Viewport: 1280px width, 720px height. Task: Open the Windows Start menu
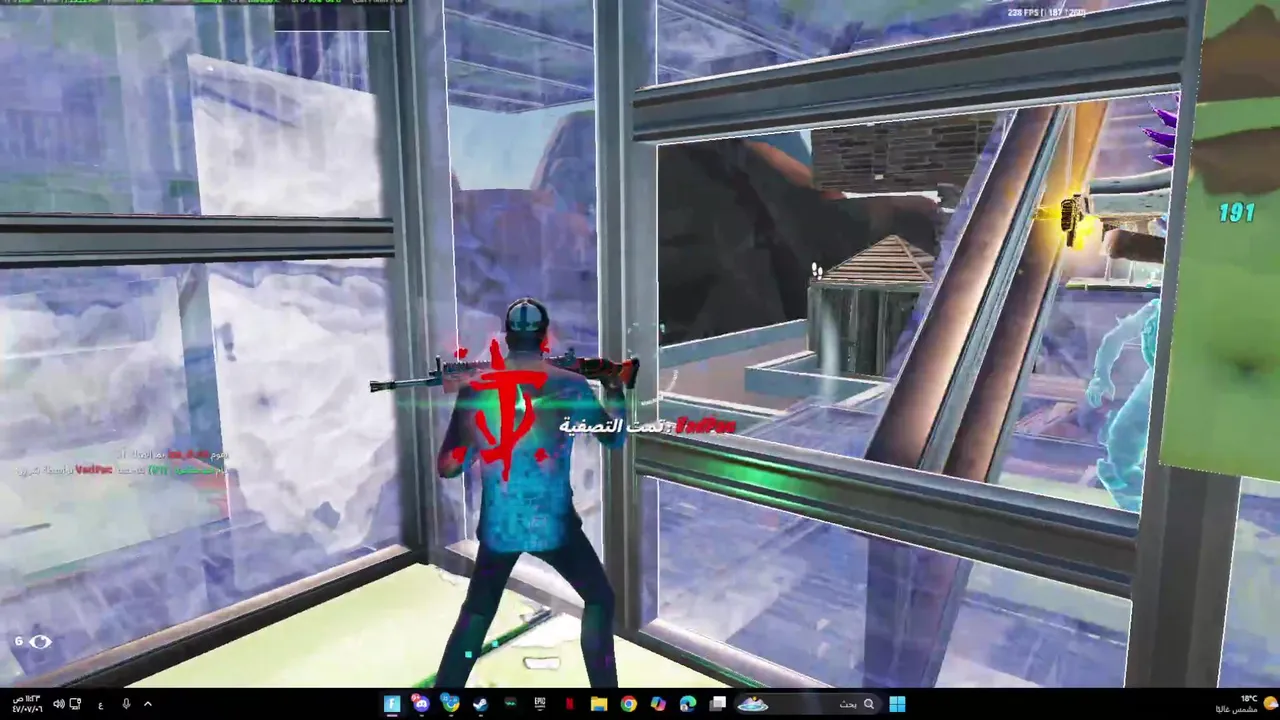897,704
